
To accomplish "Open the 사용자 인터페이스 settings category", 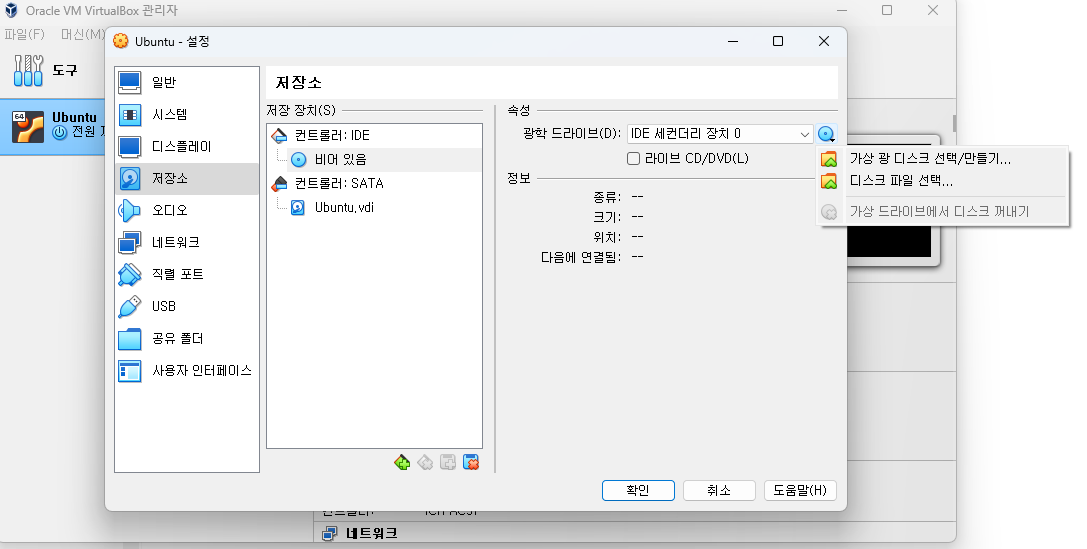I will pyautogui.click(x=186, y=370).
